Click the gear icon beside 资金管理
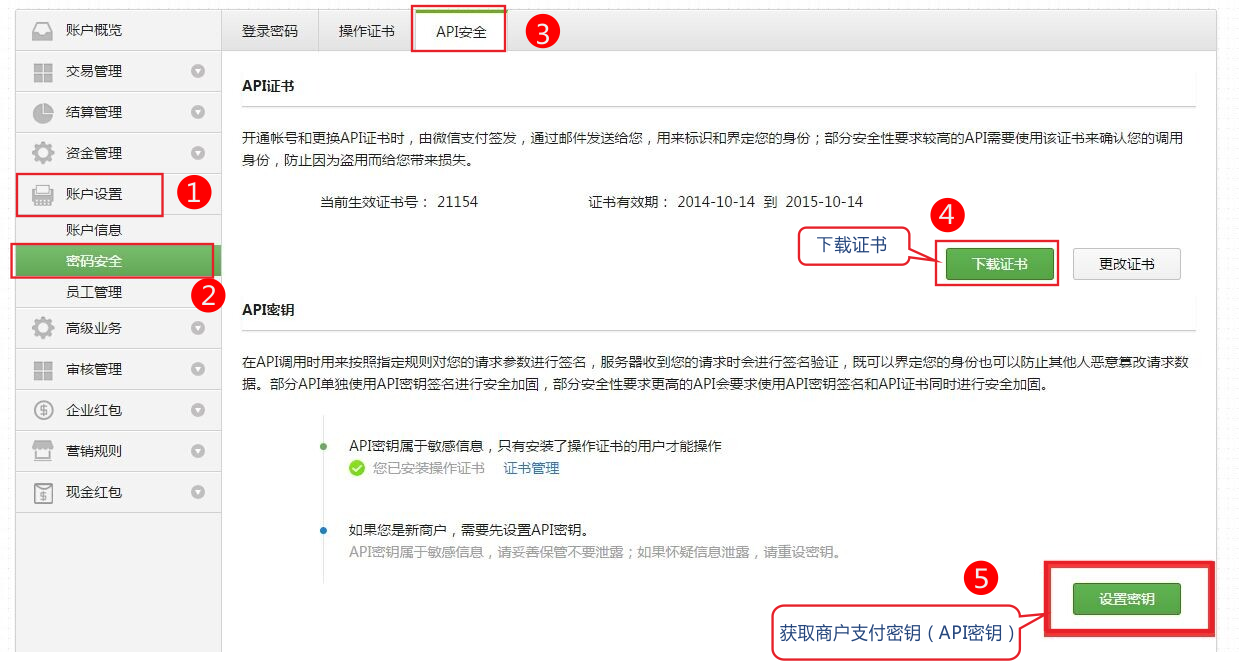The width and height of the screenshot is (1239, 661). pos(43,153)
